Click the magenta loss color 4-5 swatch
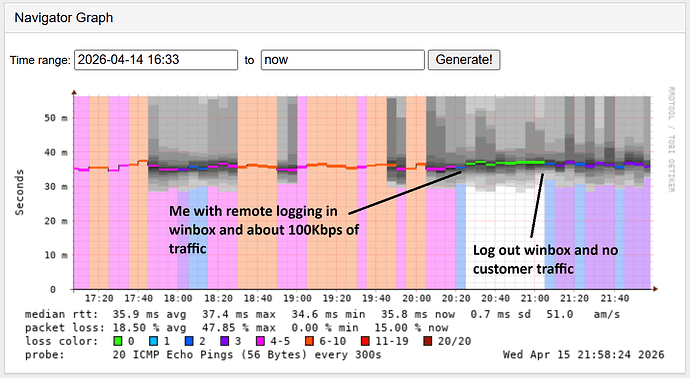Screen dimensions: 690x378 260,341
